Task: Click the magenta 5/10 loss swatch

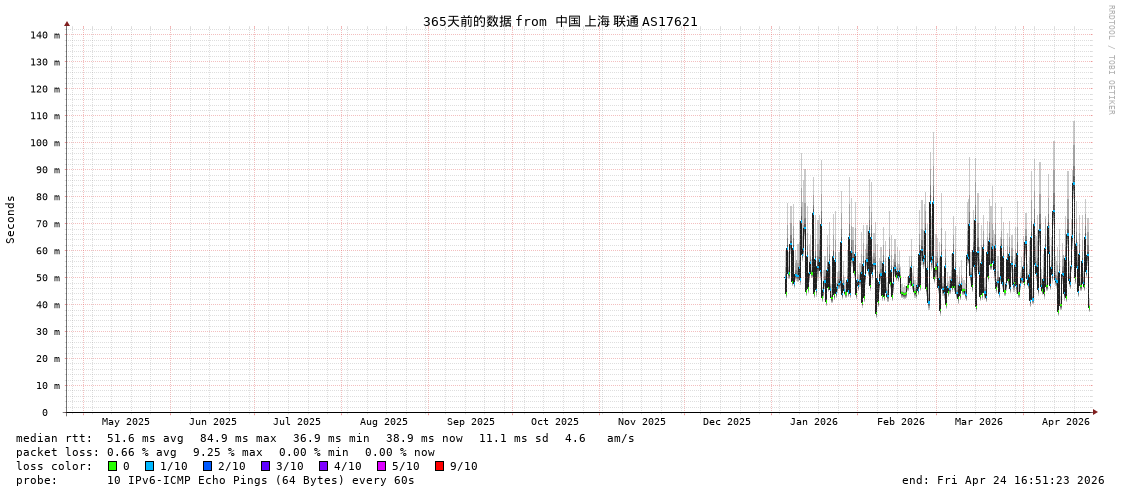Action: click(x=382, y=466)
